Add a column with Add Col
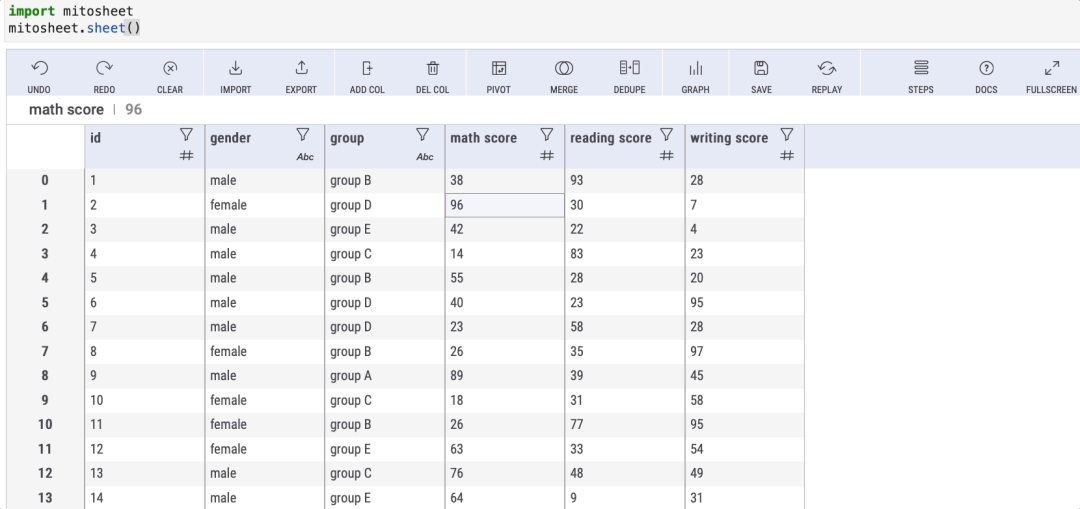The image size is (1080, 509). (x=367, y=69)
